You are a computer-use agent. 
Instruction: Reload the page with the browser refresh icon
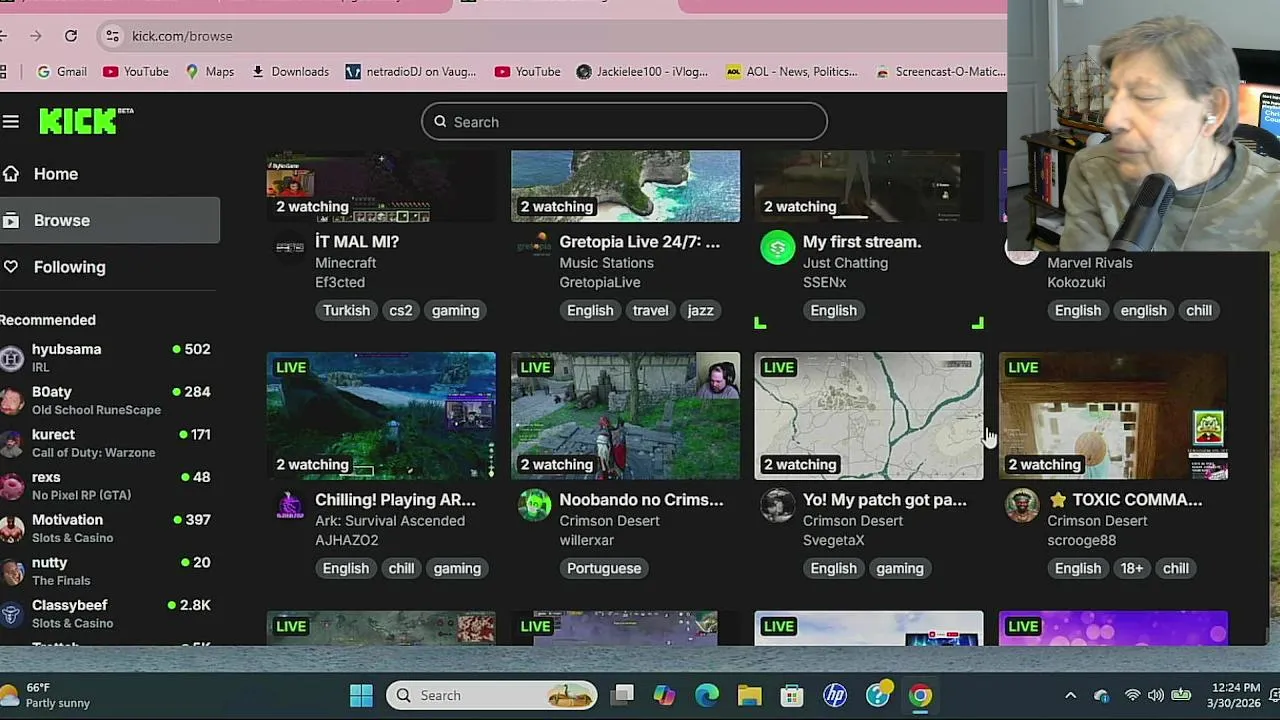[71, 36]
